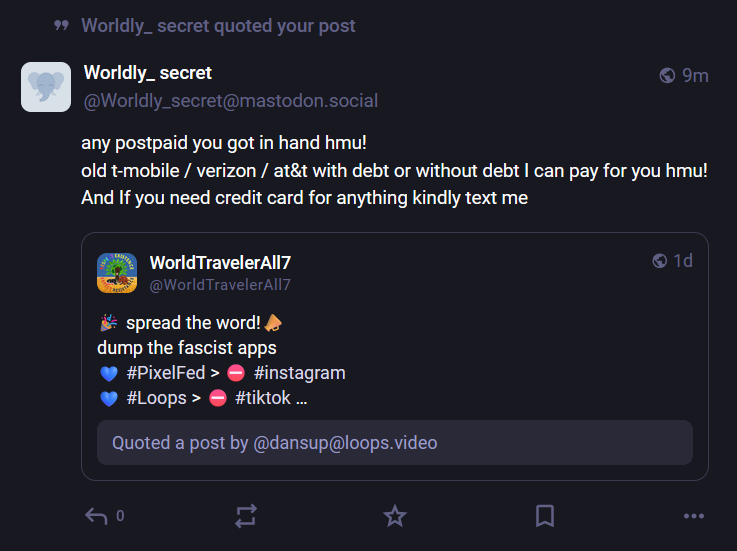Viewport: 737px width, 551px height.
Task: Click the quote notification icon at top
Action: click(x=62, y=26)
